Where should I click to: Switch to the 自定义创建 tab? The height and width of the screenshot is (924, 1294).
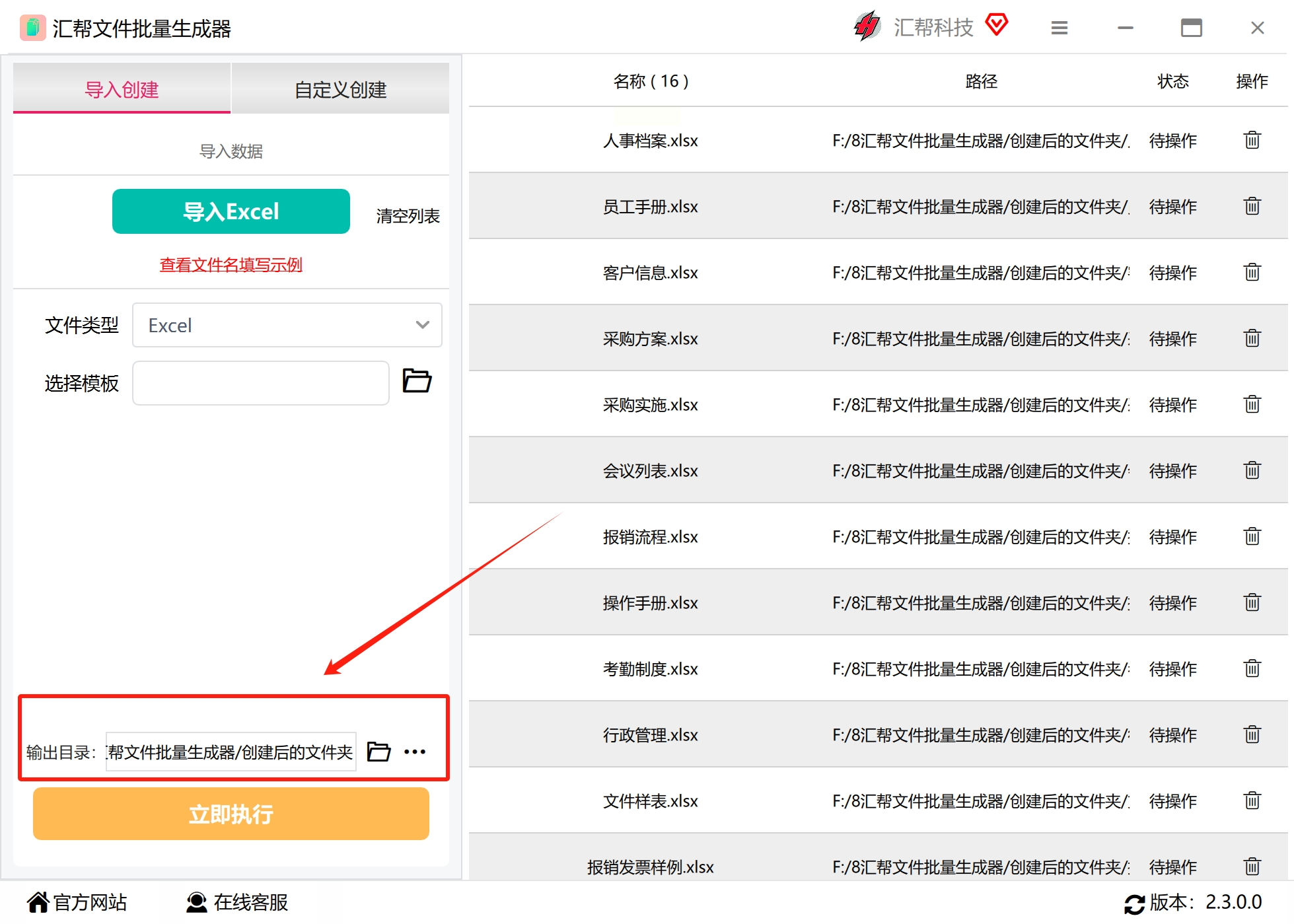point(340,89)
